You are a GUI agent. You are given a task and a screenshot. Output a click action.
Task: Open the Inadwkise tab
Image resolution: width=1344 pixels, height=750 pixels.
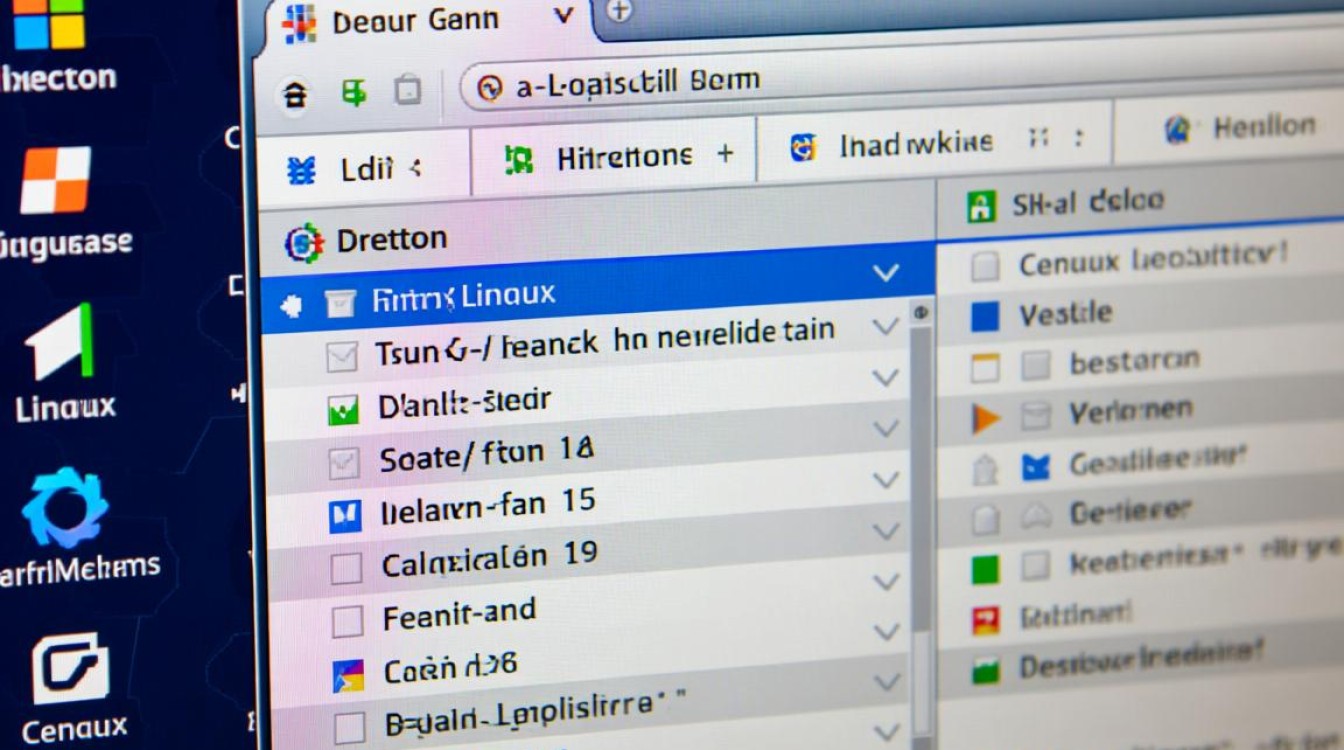pos(900,145)
